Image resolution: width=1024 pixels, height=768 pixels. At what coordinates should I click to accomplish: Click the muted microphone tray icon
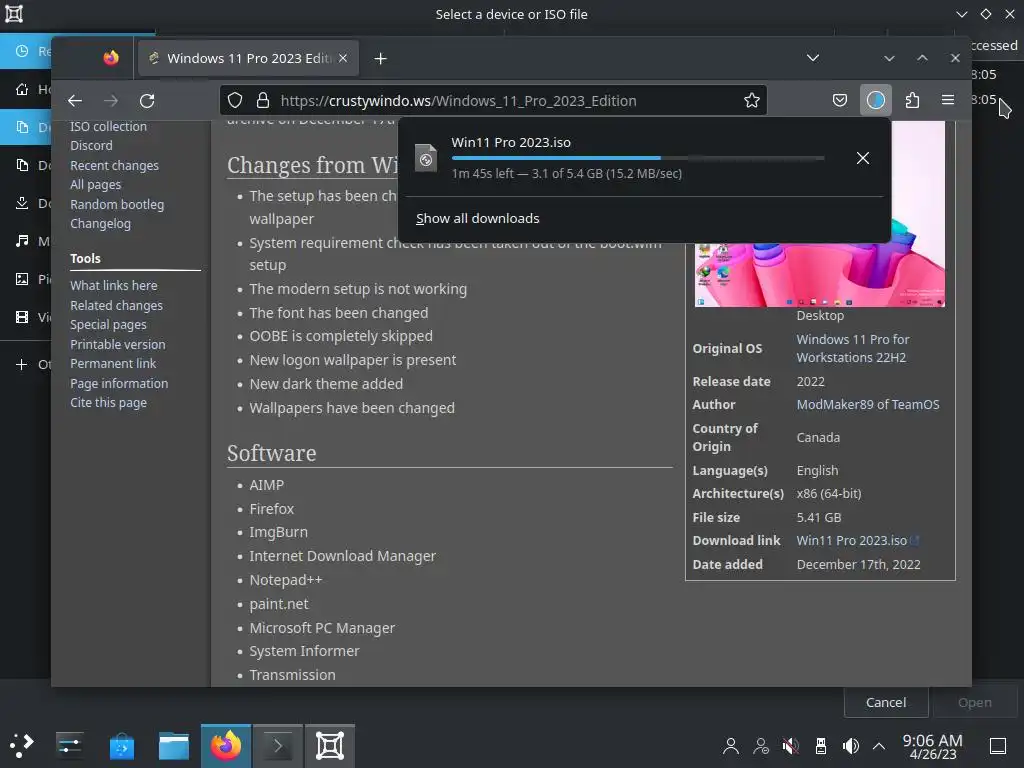point(791,745)
